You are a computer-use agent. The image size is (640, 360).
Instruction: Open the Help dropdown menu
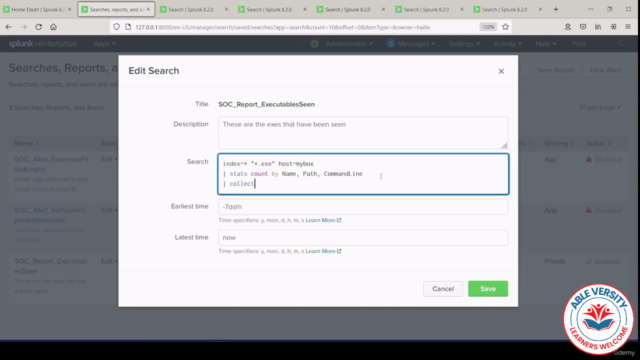pyautogui.click(x=545, y=44)
